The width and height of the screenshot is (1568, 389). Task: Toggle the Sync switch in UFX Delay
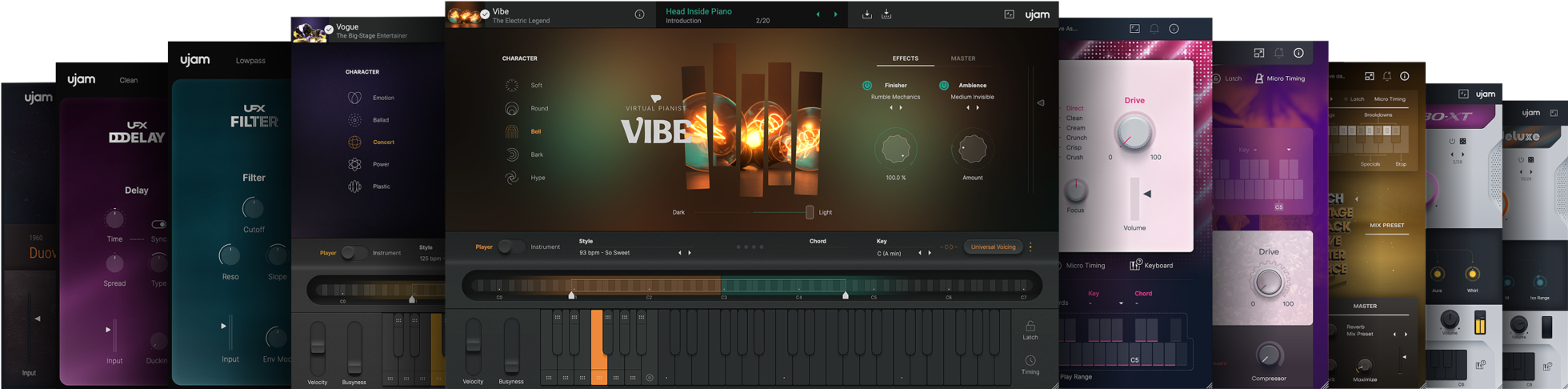tap(158, 225)
